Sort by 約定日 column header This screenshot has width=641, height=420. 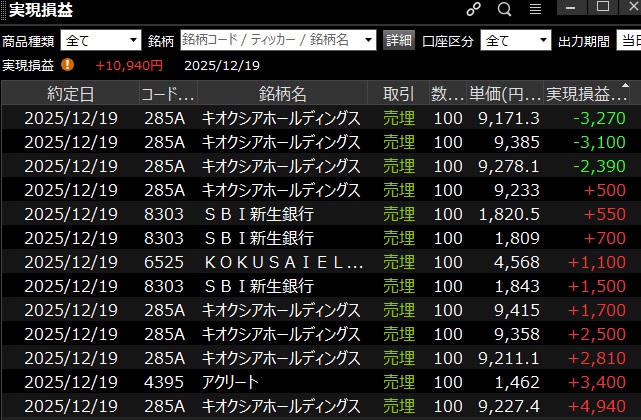click(x=70, y=94)
